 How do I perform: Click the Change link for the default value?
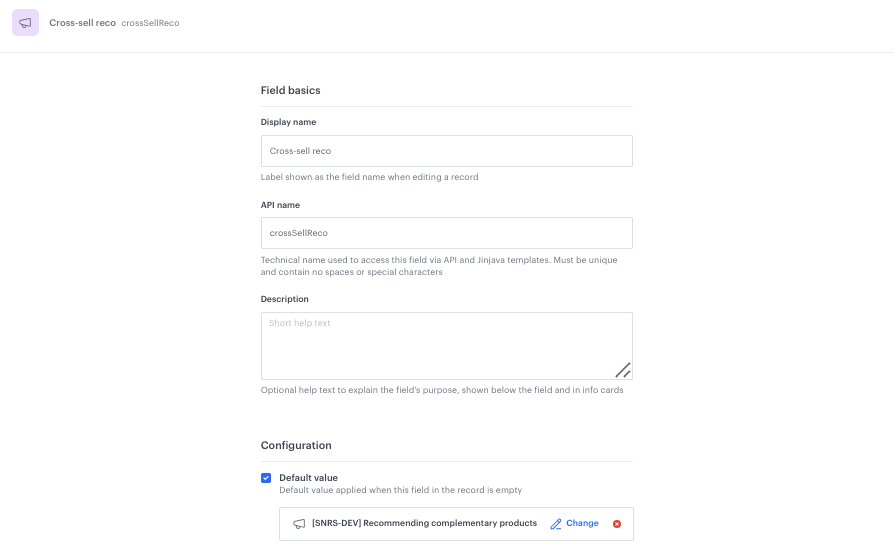click(x=582, y=524)
